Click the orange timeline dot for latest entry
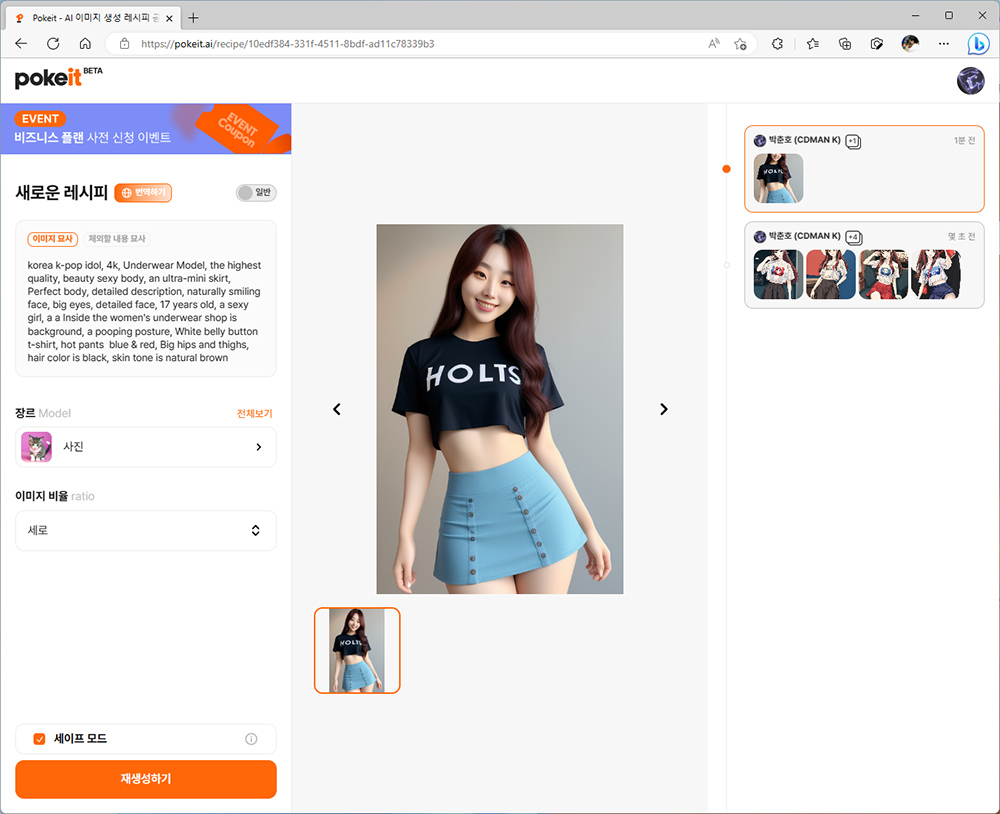 click(726, 169)
